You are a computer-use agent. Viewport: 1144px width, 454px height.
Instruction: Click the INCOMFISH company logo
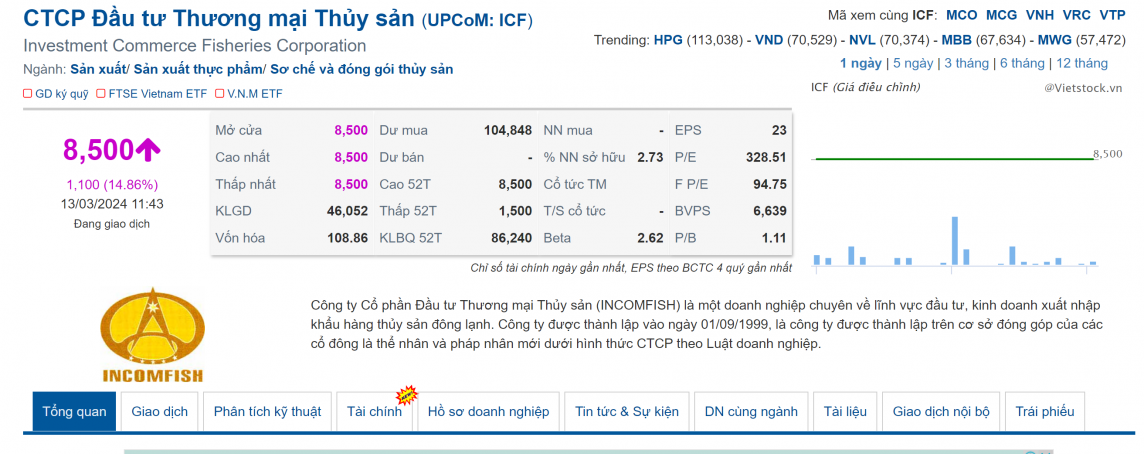[x=151, y=335]
